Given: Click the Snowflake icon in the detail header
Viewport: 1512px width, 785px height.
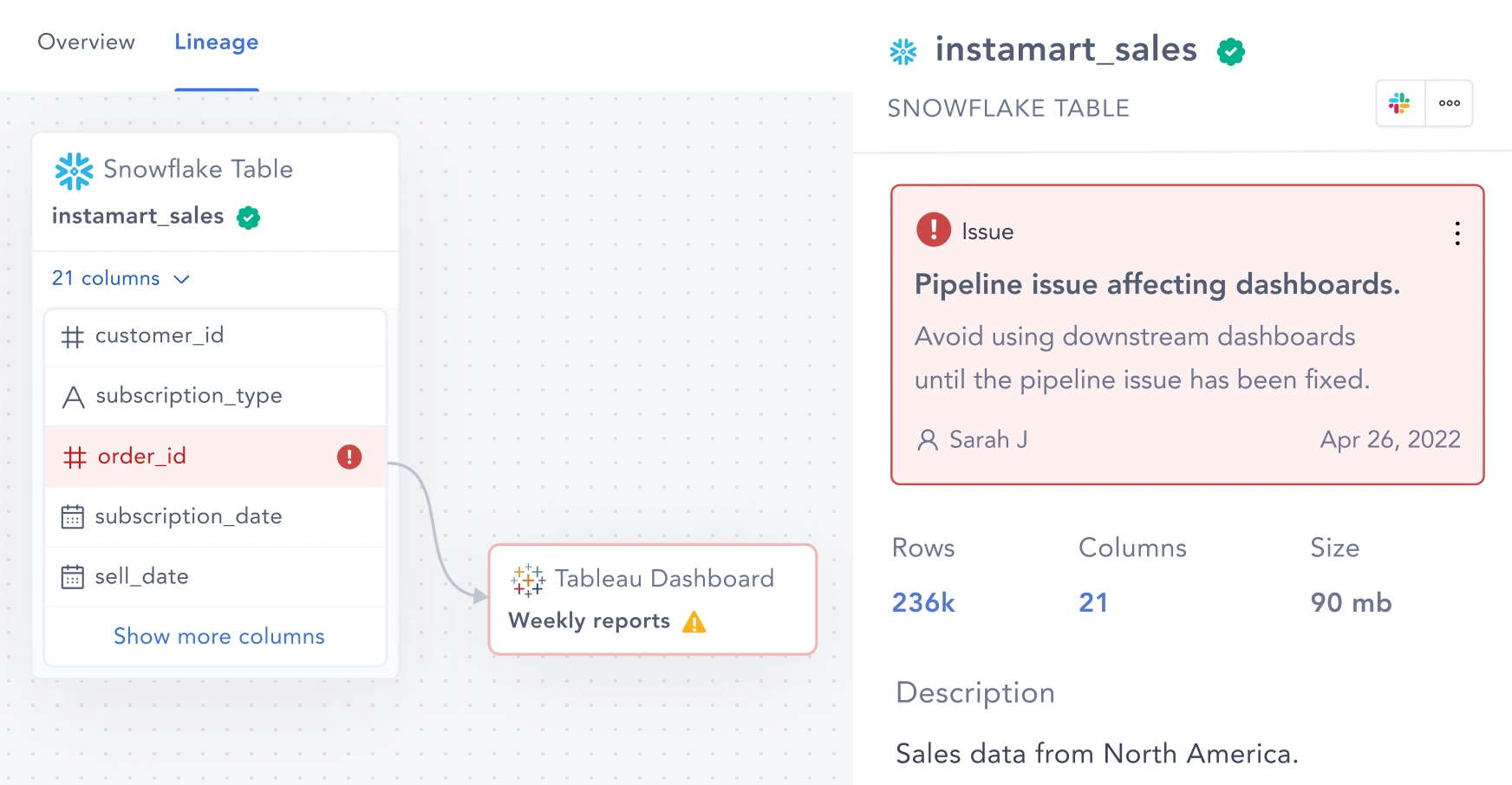Looking at the screenshot, I should [x=903, y=52].
